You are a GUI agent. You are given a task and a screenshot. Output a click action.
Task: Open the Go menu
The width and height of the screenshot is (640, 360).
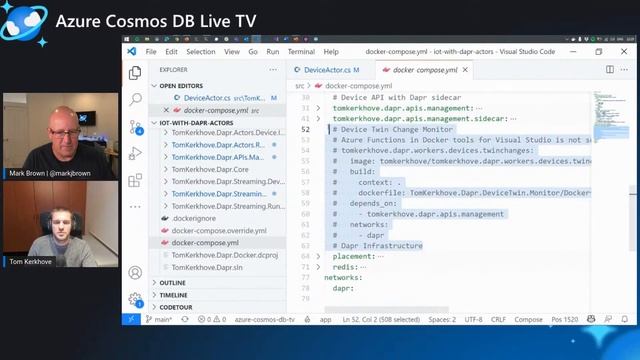click(x=253, y=51)
